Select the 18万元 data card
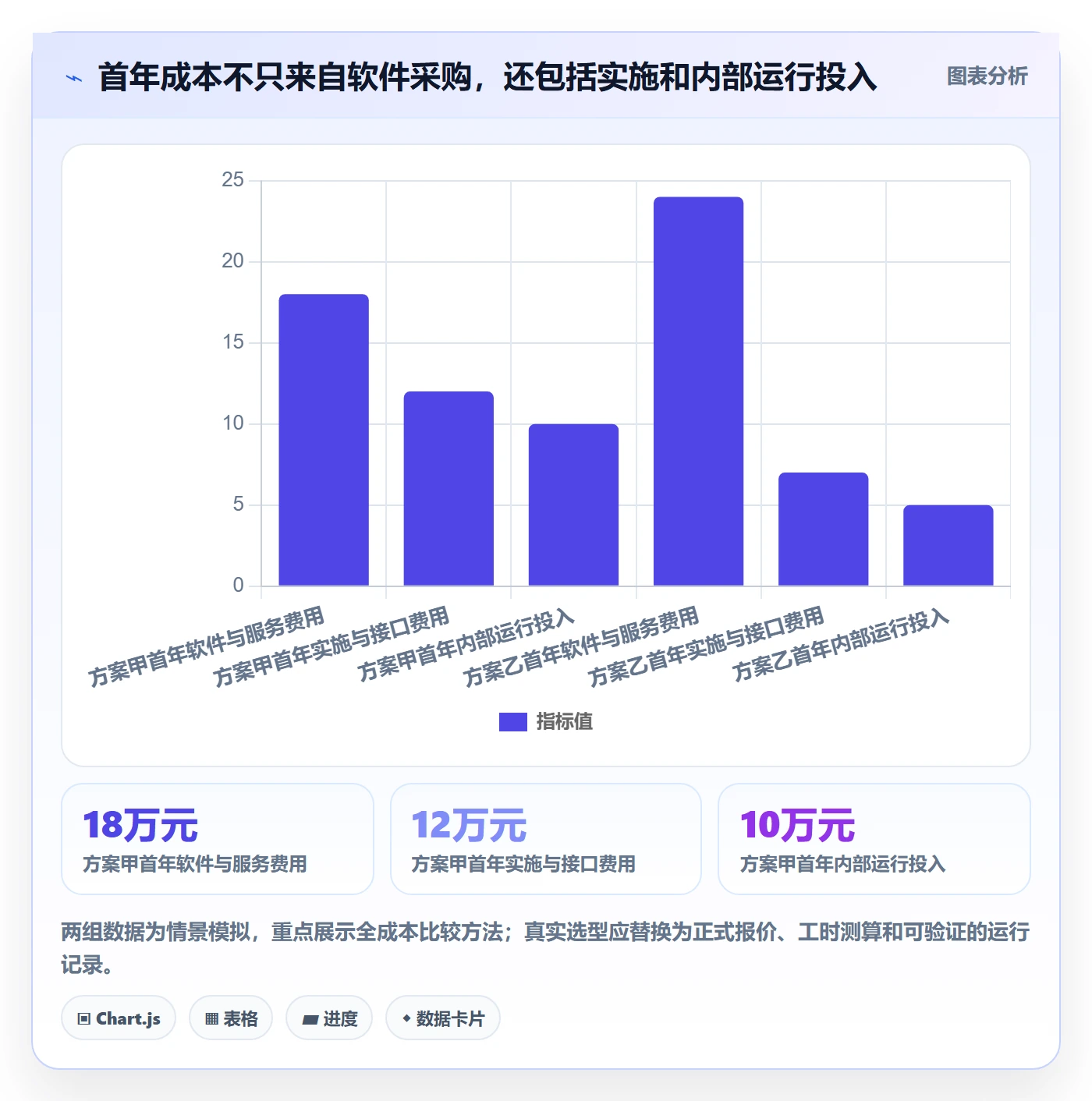This screenshot has width=1092, height=1101. click(x=218, y=839)
